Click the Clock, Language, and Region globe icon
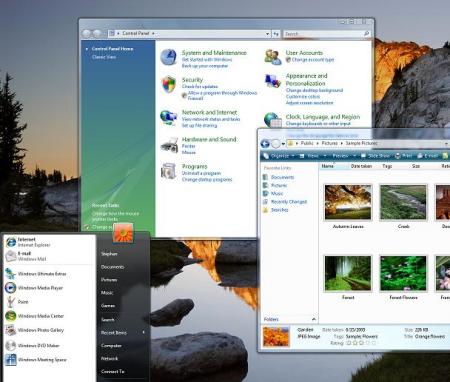The width and height of the screenshot is (450, 382). (x=273, y=120)
